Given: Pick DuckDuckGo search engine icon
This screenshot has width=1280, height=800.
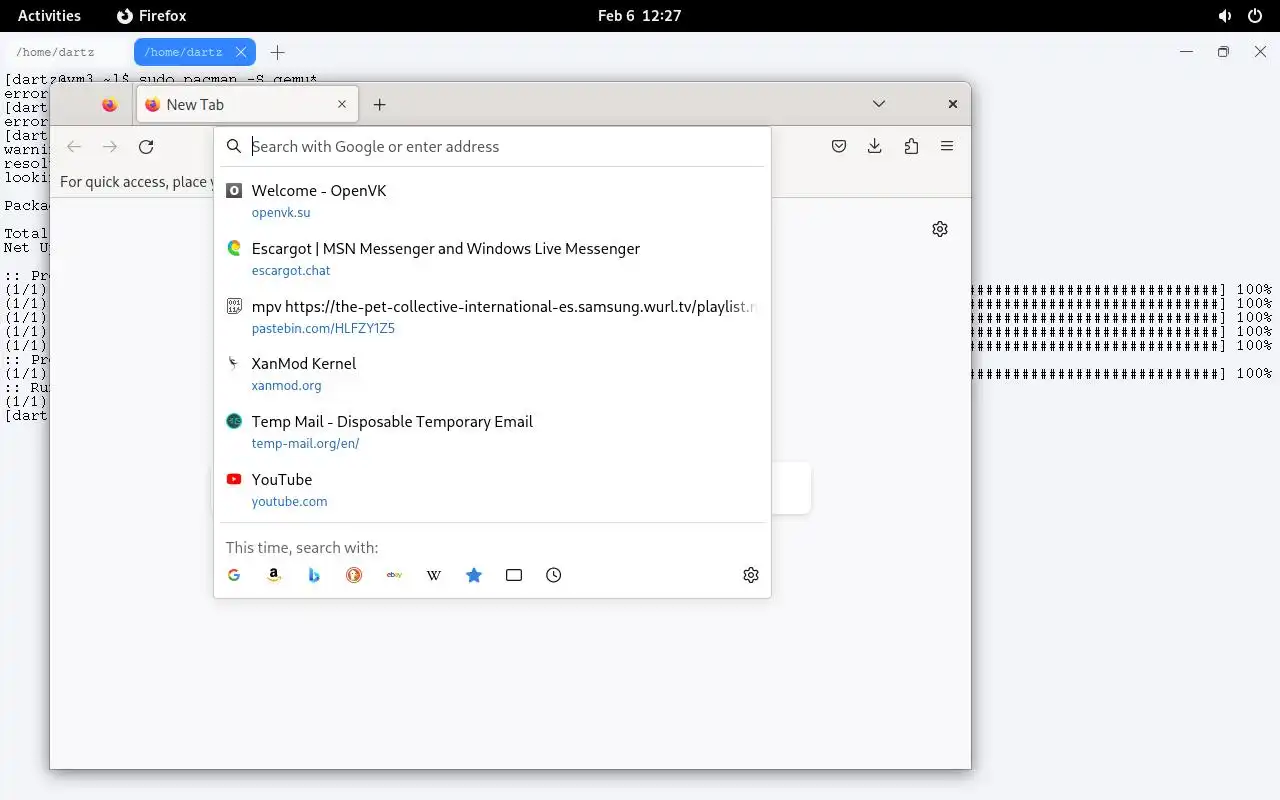Looking at the screenshot, I should click(354, 575).
